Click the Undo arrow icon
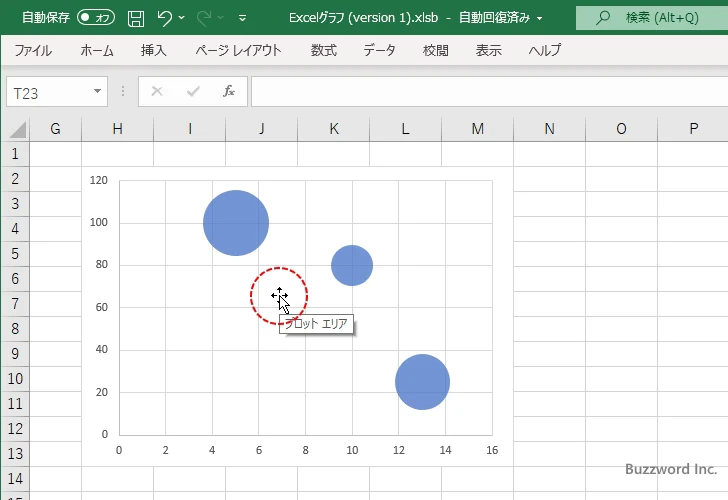The height and width of the screenshot is (500, 728). tap(164, 18)
